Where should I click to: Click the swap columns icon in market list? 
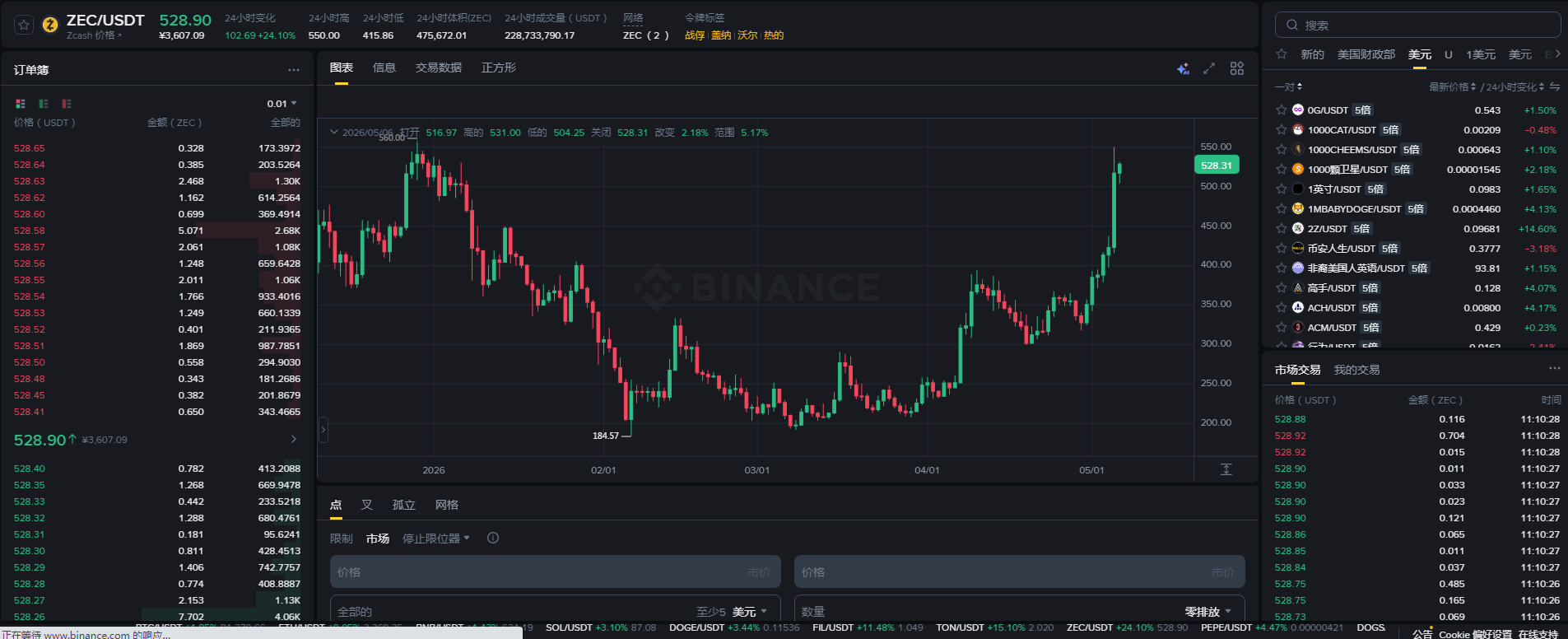pyautogui.click(x=1555, y=86)
